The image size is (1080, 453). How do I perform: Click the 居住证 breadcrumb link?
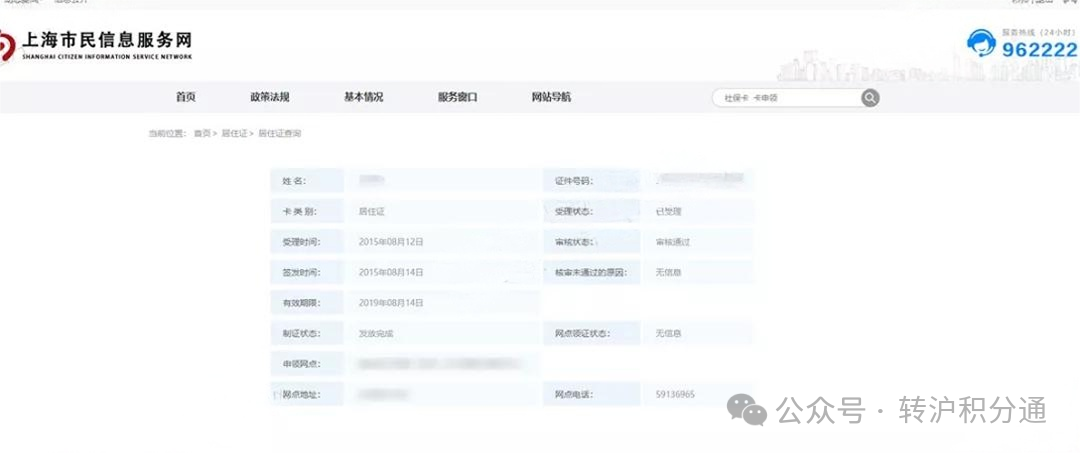click(234, 134)
